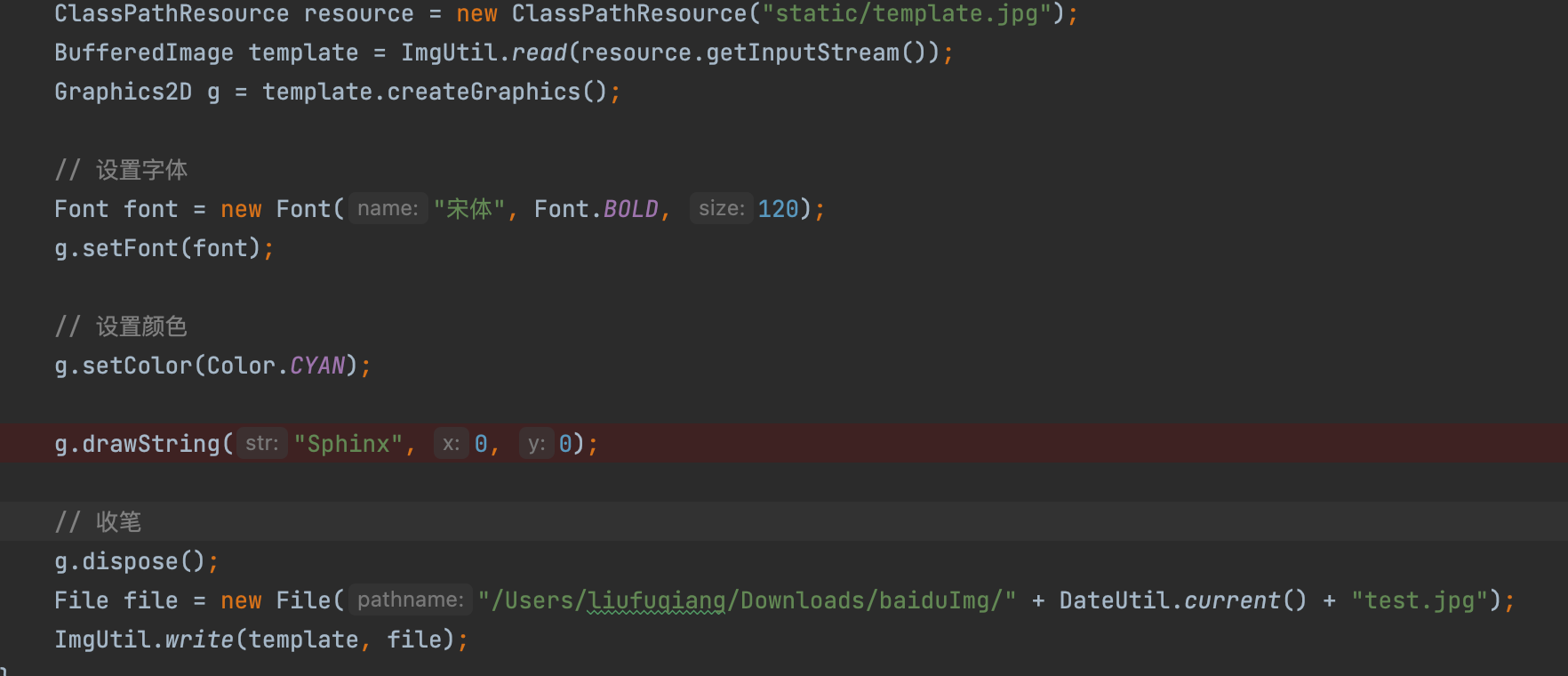This screenshot has width=1568, height=676.
Task: Click the comment "// 设置字体"
Action: 121,170
